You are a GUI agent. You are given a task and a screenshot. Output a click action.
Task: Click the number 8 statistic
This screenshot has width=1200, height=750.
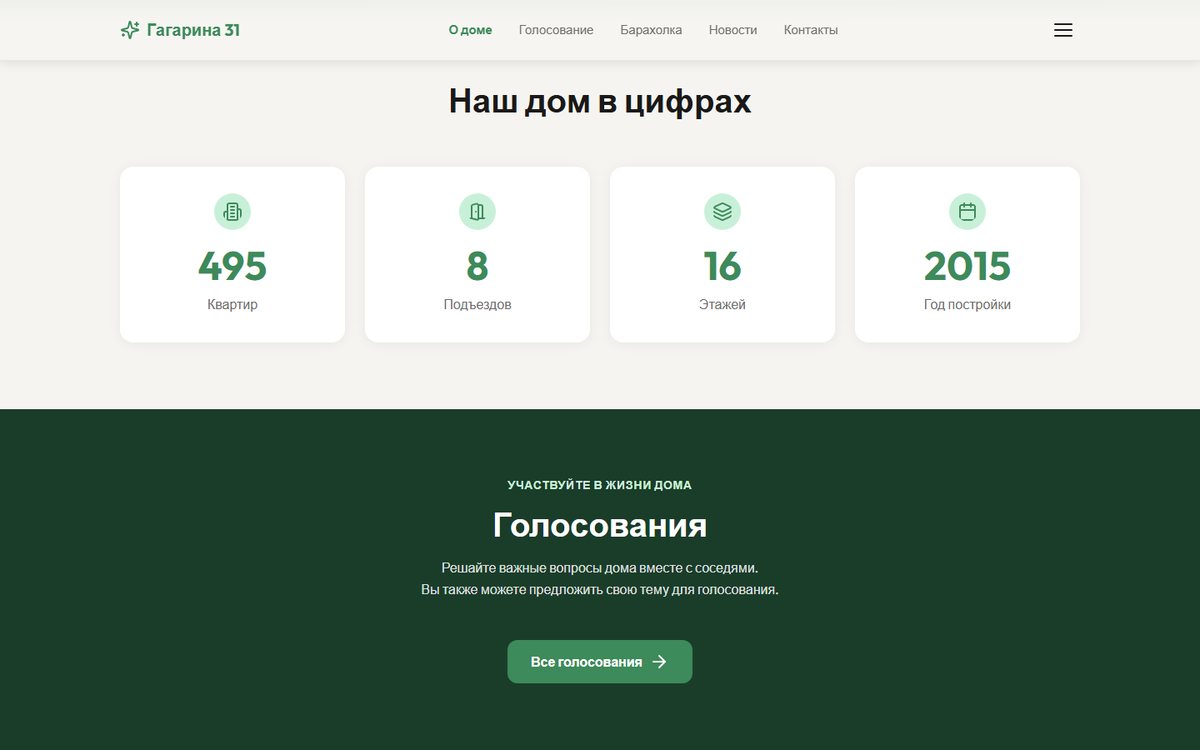[477, 266]
